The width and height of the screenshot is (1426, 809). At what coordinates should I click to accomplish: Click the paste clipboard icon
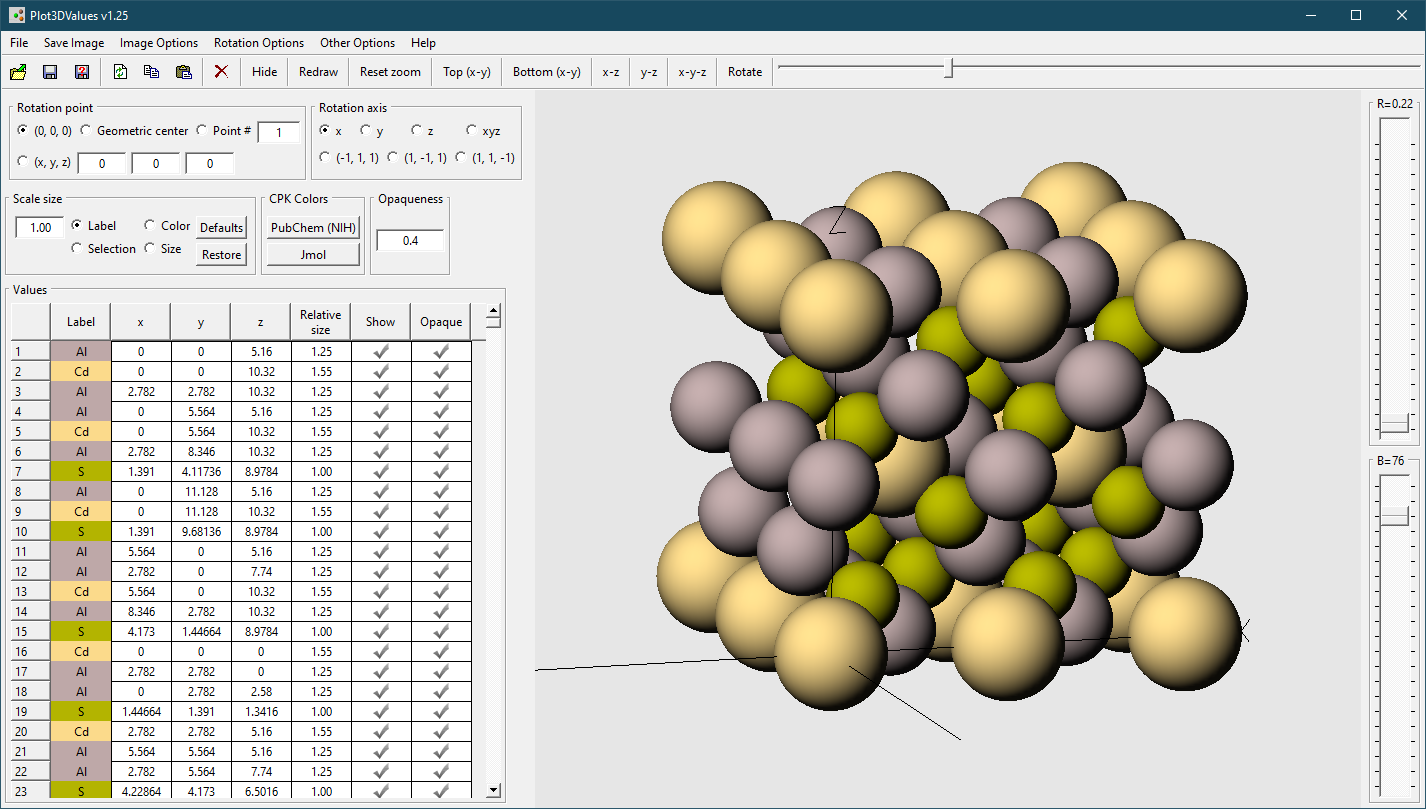(183, 72)
